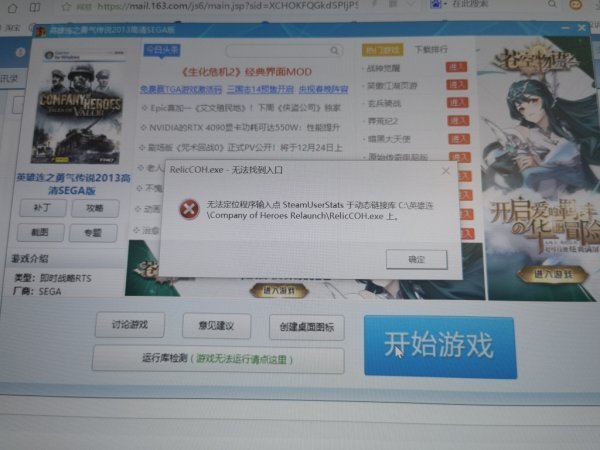Click the browser reading-mode book icon
Viewport: 600px width, 450px height.
pyautogui.click(x=35, y=7)
